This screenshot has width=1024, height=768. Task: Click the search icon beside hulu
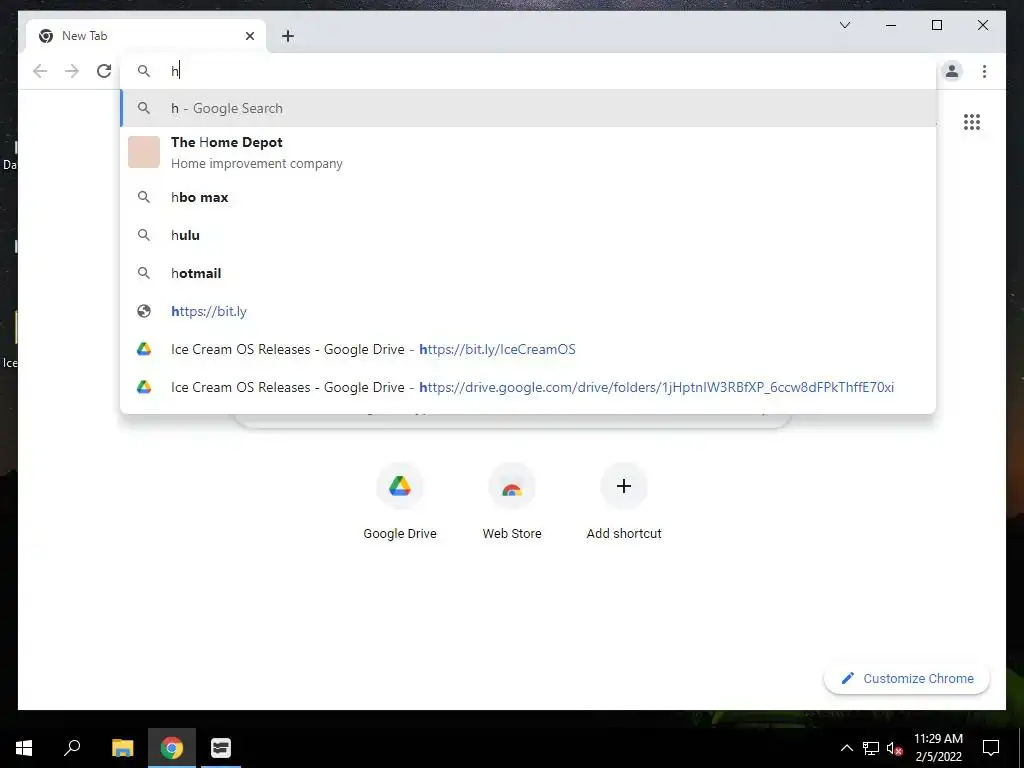tap(144, 235)
